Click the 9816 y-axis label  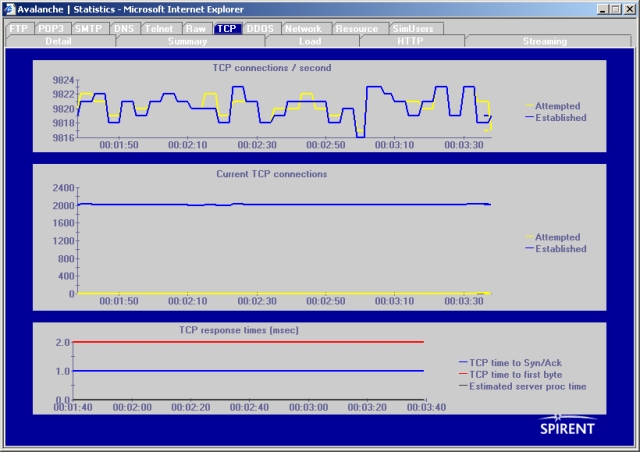(x=63, y=138)
